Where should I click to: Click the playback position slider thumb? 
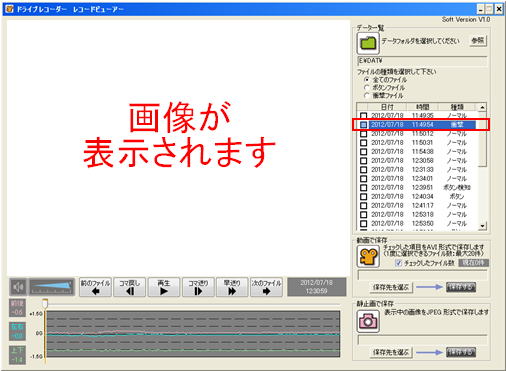[45, 303]
